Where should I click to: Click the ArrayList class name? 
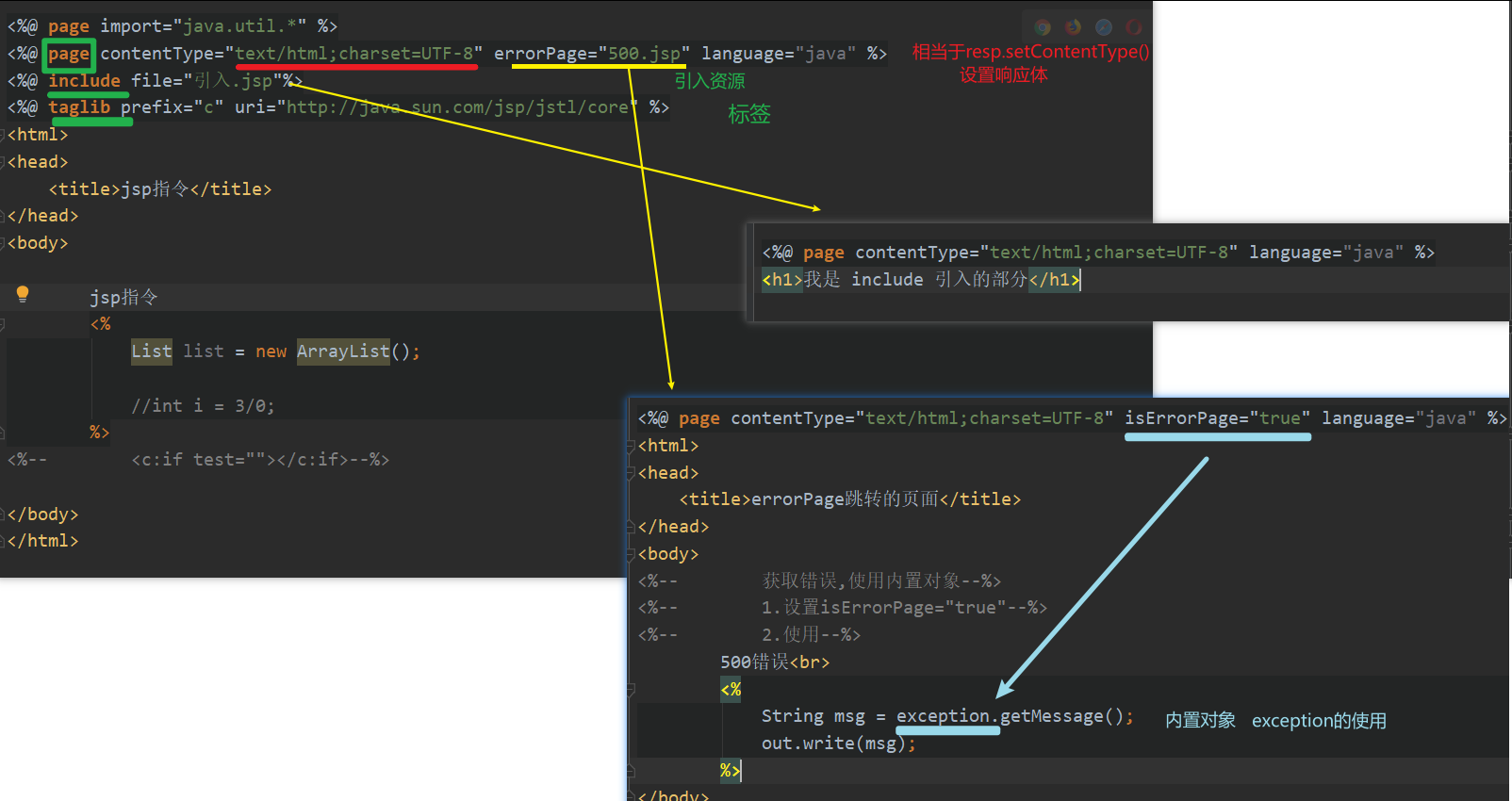[343, 351]
